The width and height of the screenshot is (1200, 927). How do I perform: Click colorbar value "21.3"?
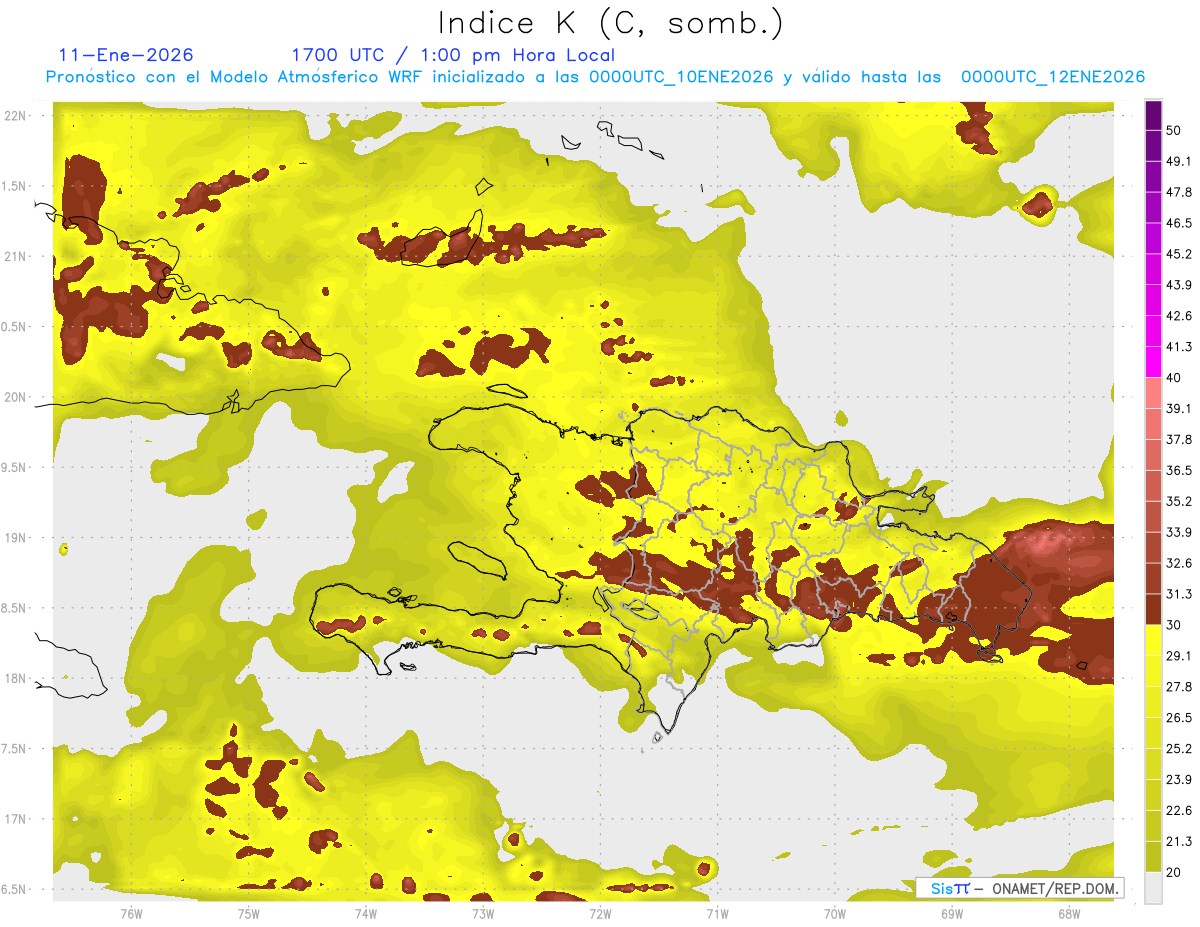tap(1179, 842)
